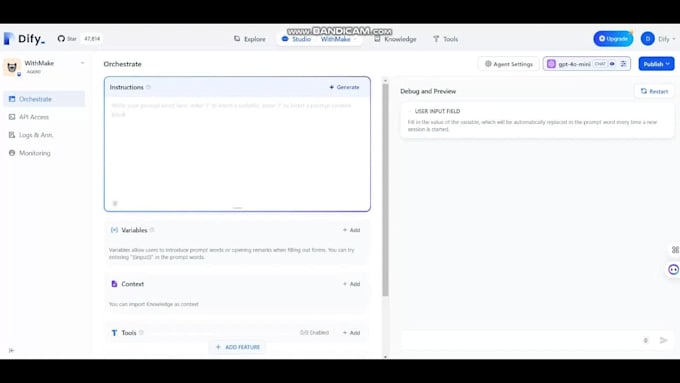680x383 pixels.
Task: Click the 0/0 Enabled tools count
Action: pos(314,333)
